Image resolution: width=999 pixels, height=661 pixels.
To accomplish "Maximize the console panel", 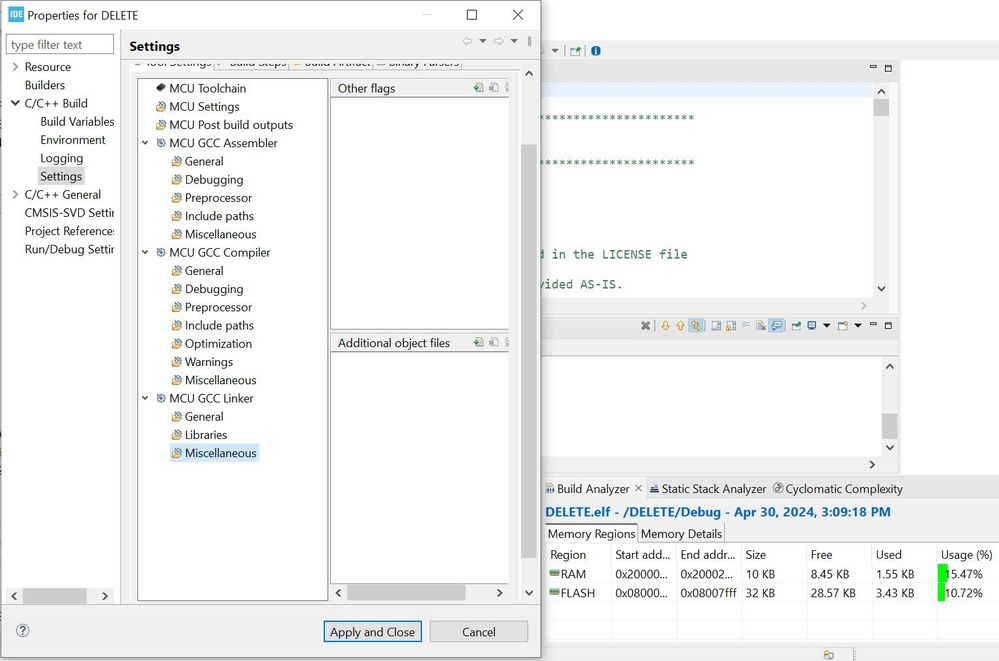I will [x=888, y=326].
